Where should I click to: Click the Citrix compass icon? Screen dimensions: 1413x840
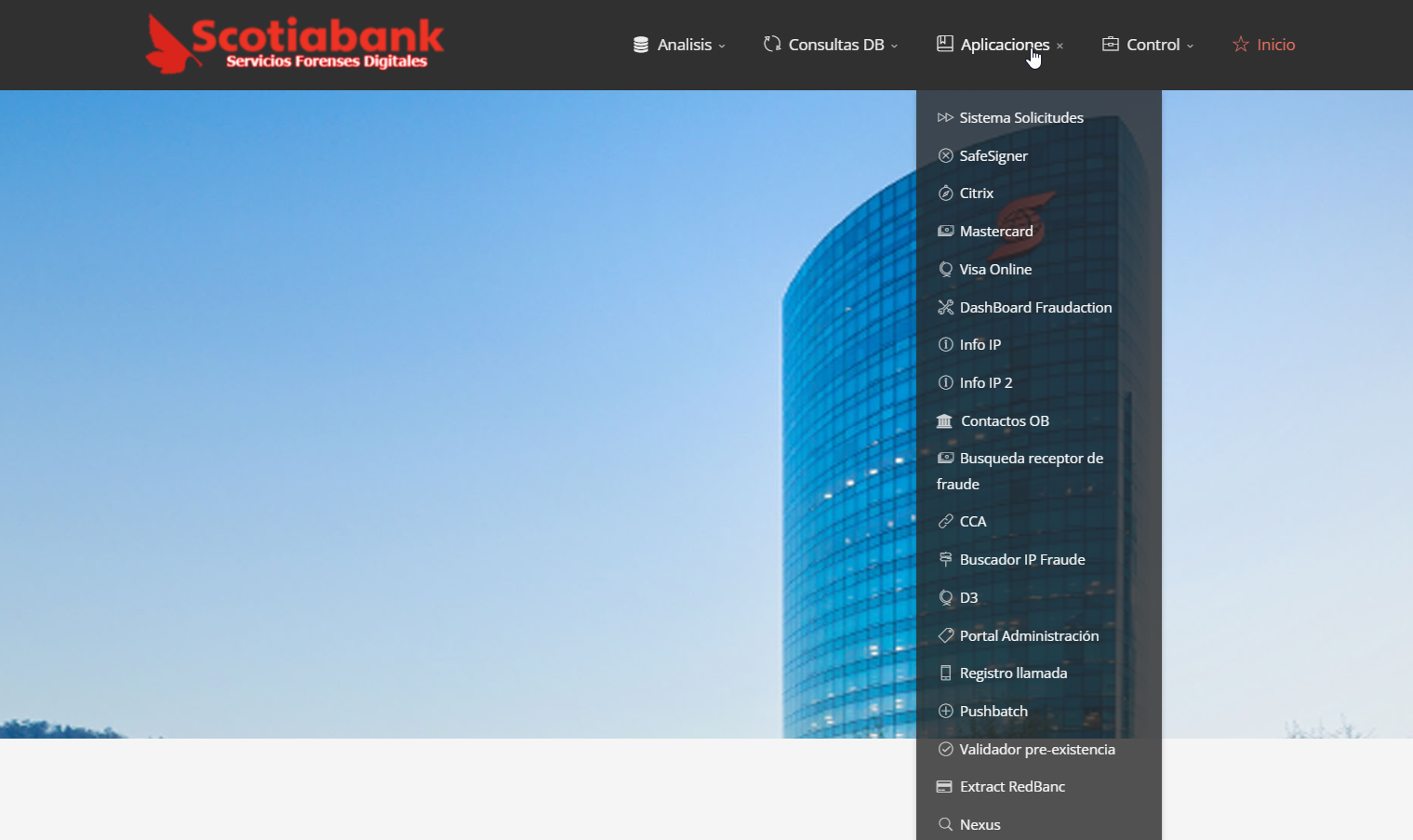tap(945, 193)
